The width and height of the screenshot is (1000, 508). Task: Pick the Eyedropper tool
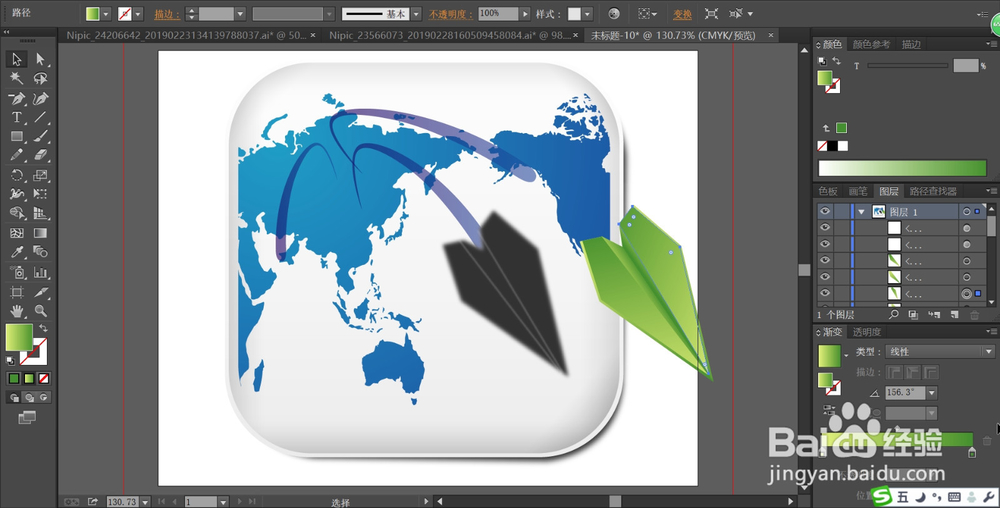[17, 252]
